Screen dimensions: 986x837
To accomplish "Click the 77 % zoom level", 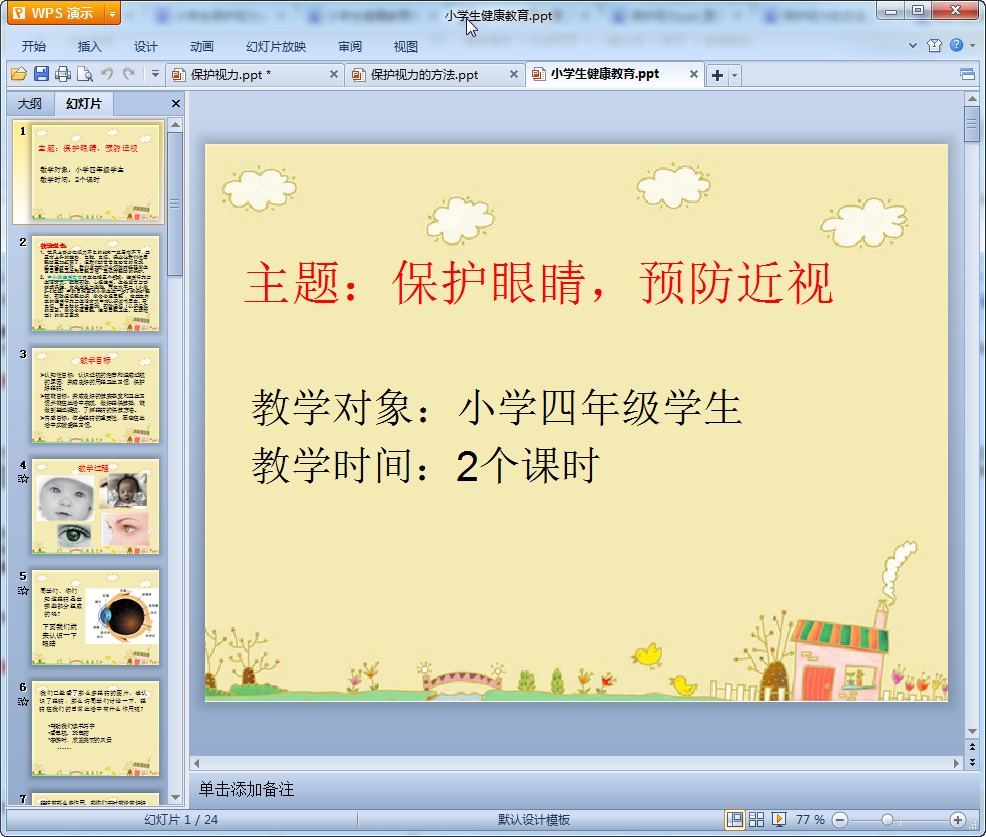I will click(810, 819).
